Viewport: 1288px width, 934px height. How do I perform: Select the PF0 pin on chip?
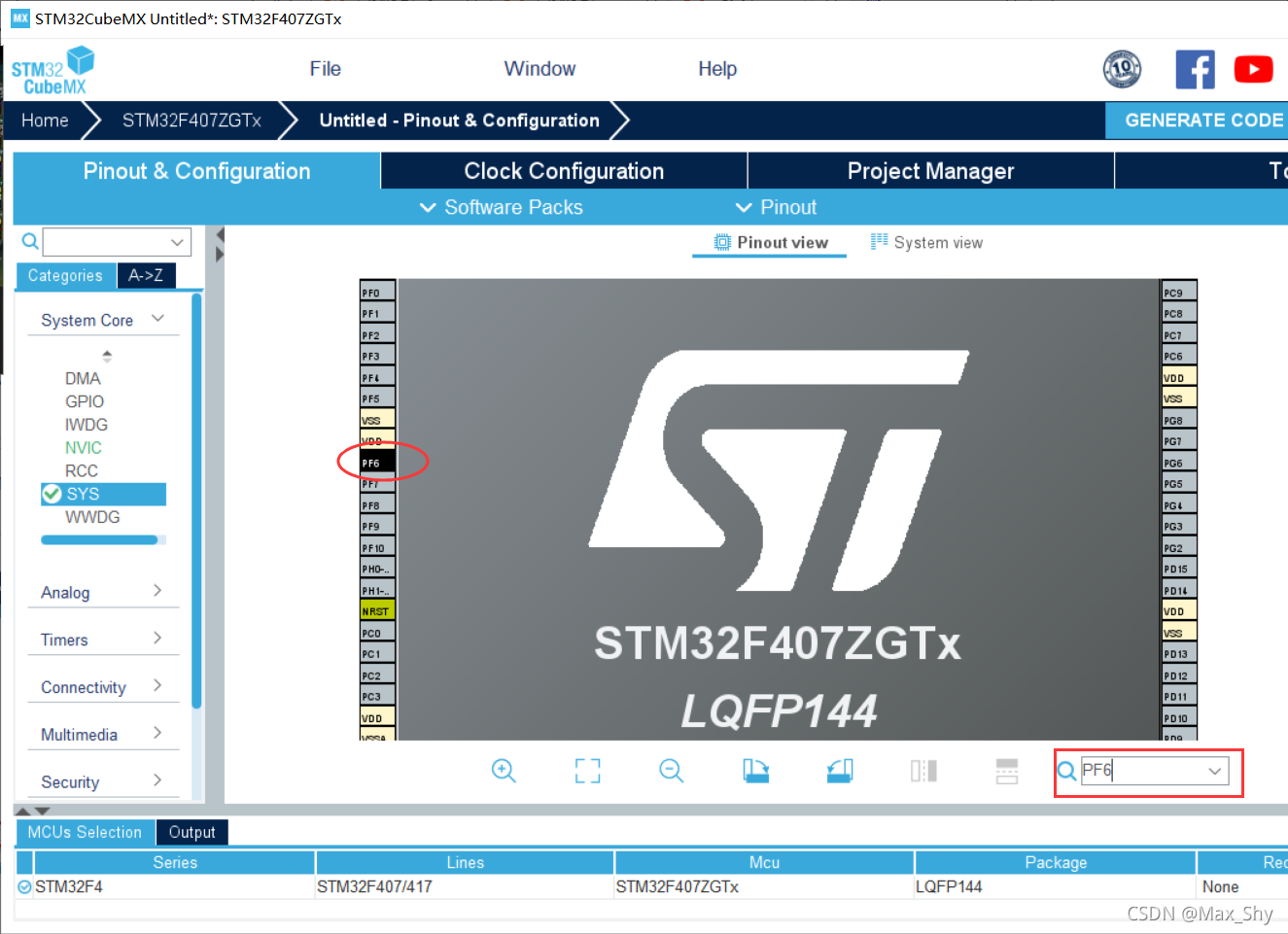pyautogui.click(x=377, y=293)
